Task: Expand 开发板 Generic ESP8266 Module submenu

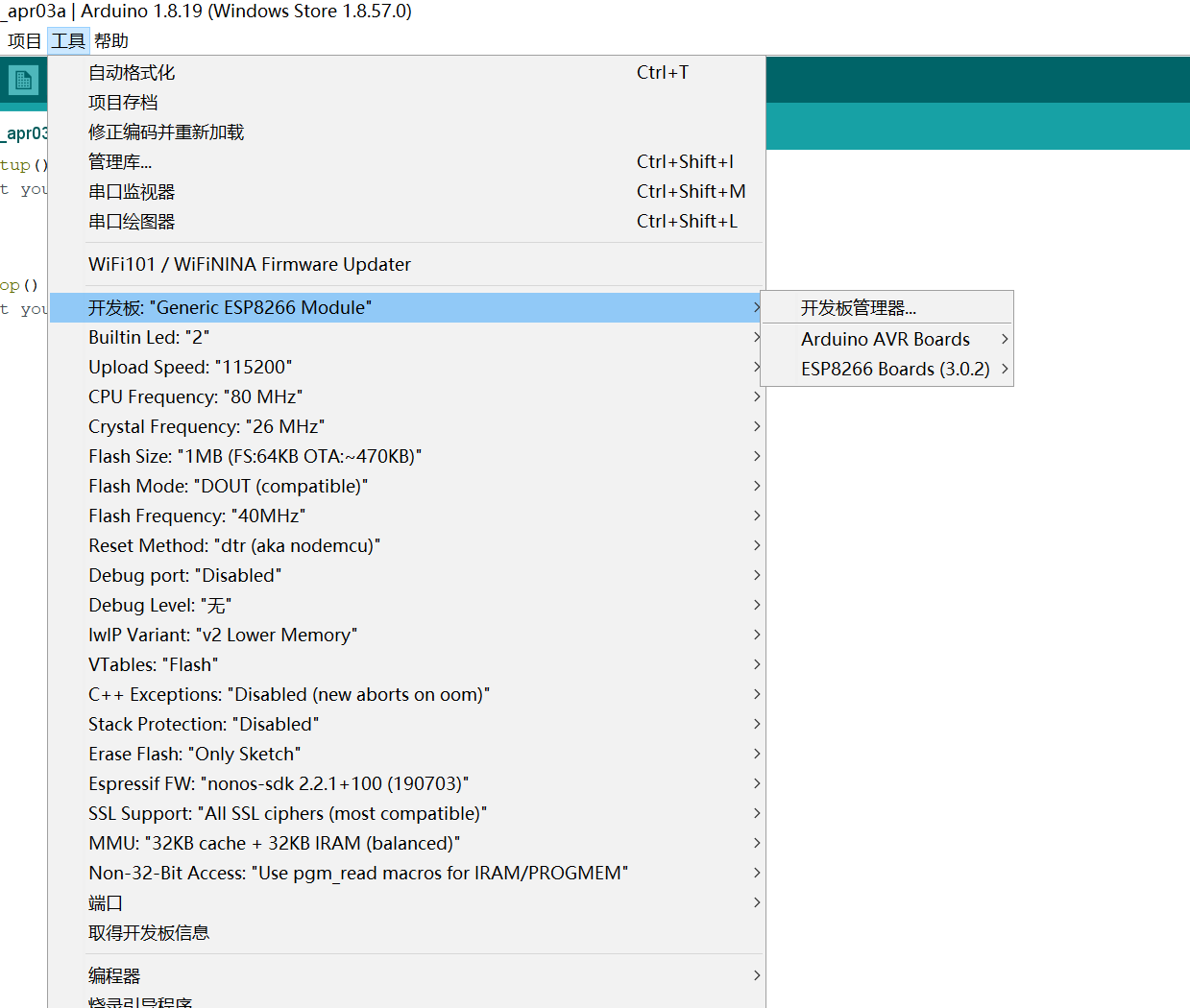Action: click(406, 307)
